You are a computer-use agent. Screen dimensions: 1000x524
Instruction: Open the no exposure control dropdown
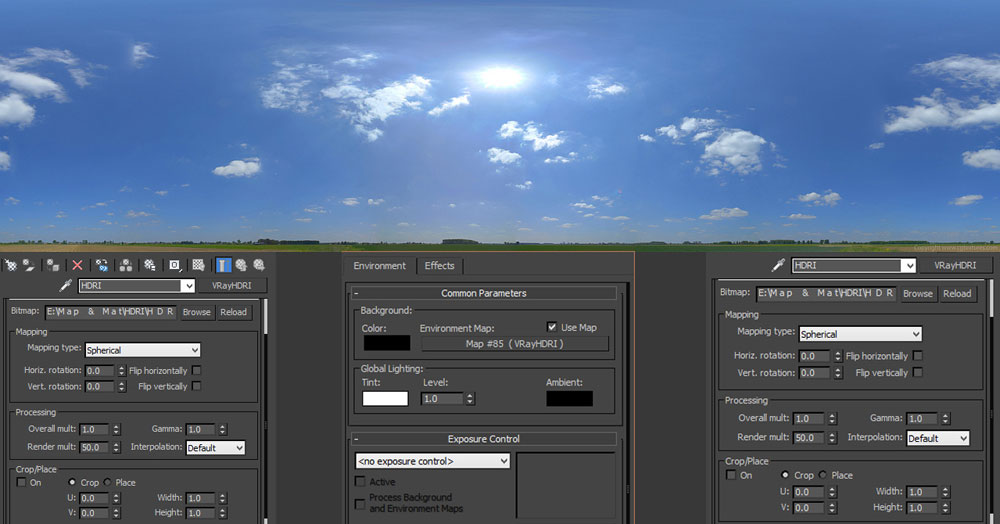click(x=432, y=461)
